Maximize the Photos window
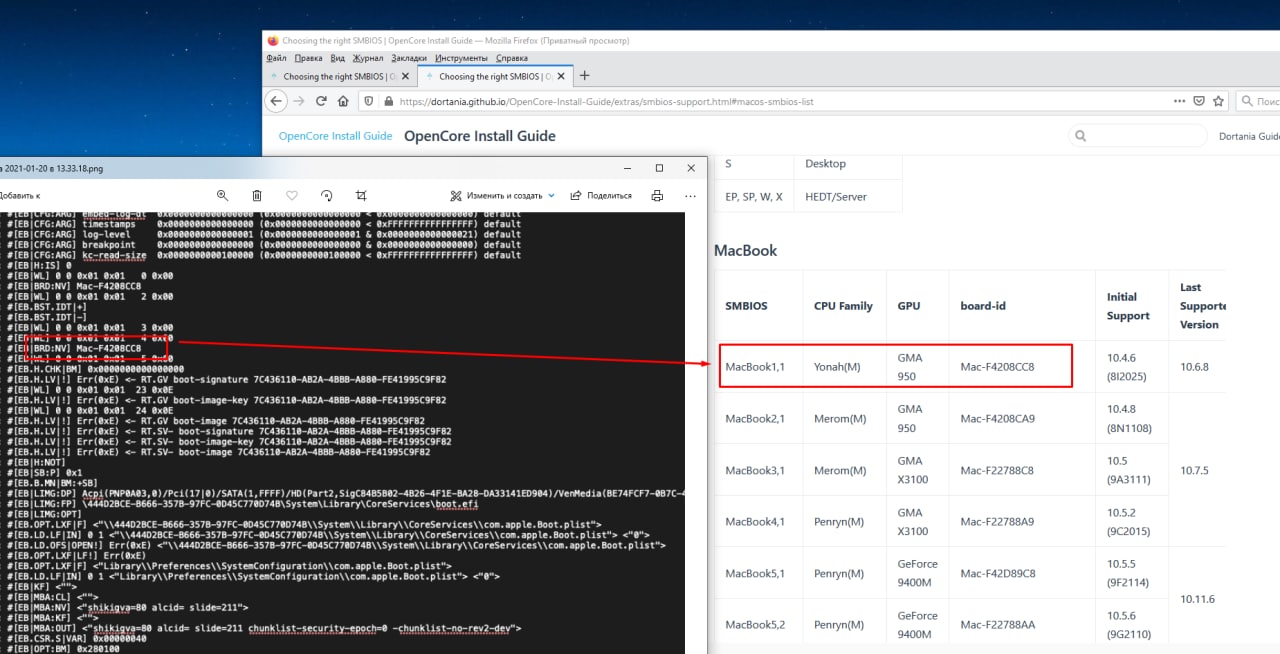Screen dimensions: 1280x654 659,168
